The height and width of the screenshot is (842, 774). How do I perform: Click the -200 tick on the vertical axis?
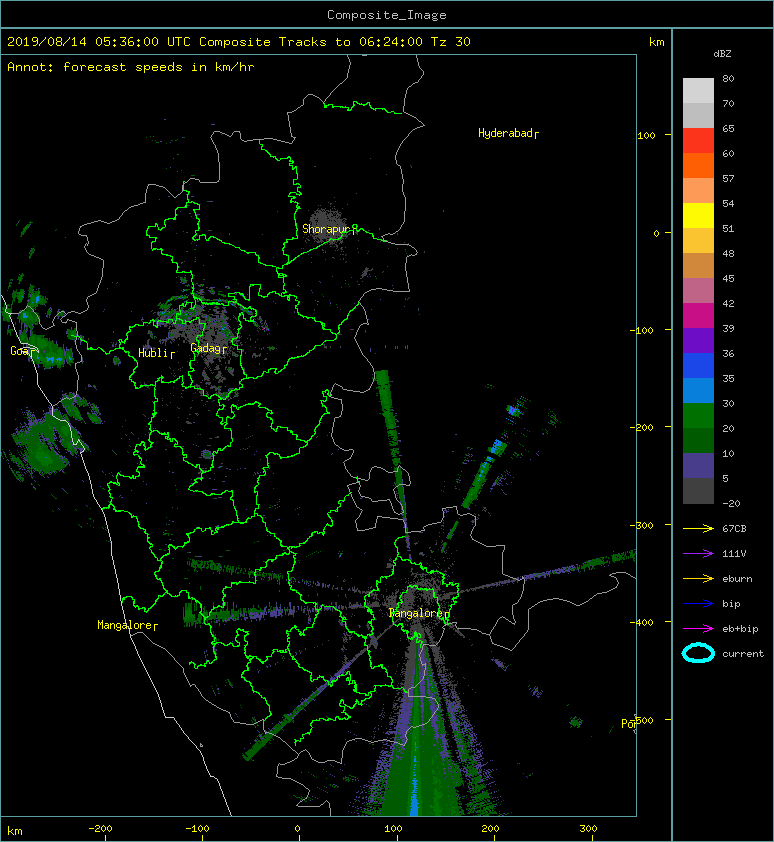click(642, 427)
